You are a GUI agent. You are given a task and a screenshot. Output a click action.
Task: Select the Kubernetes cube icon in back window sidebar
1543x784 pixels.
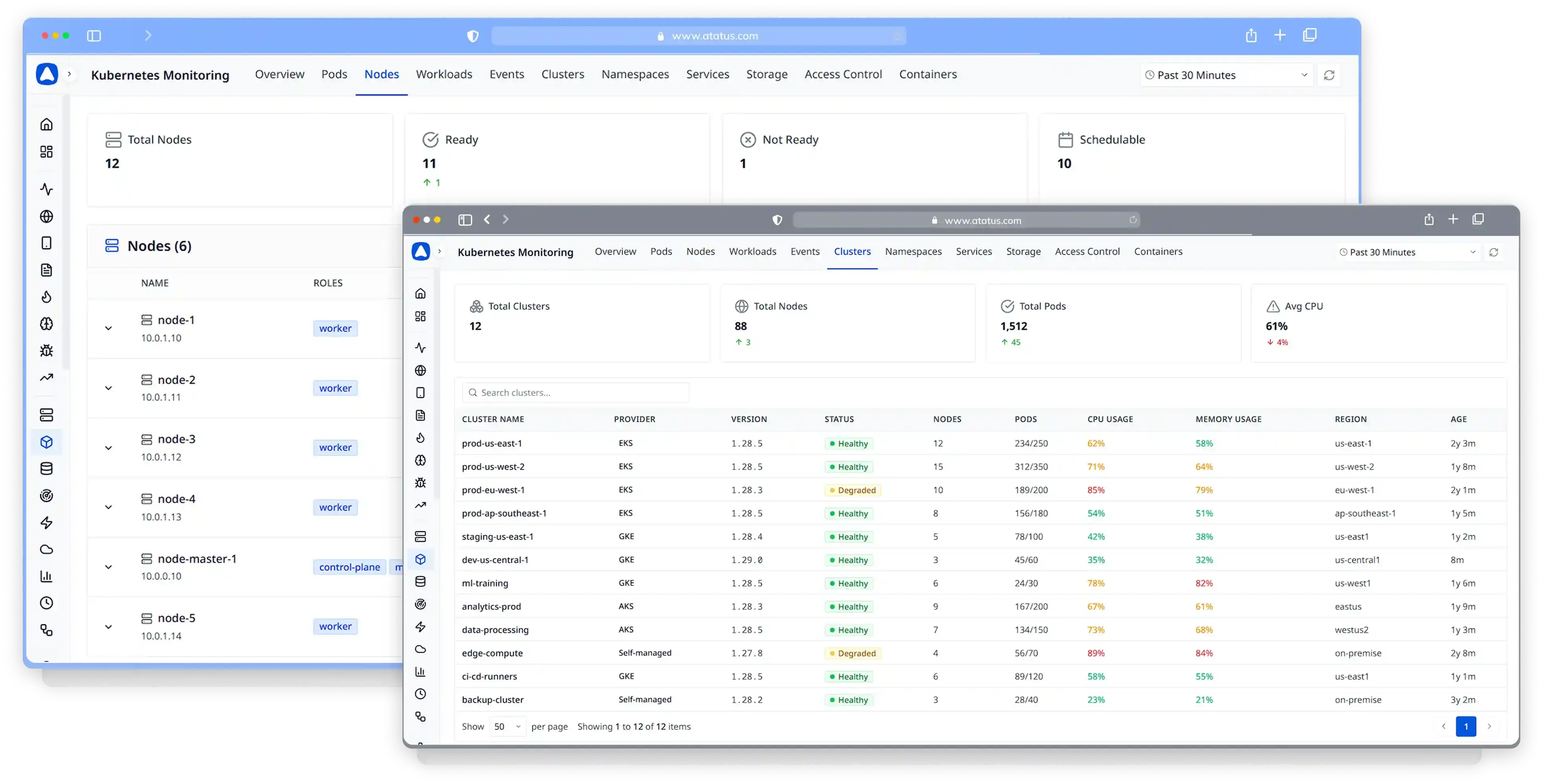[46, 442]
